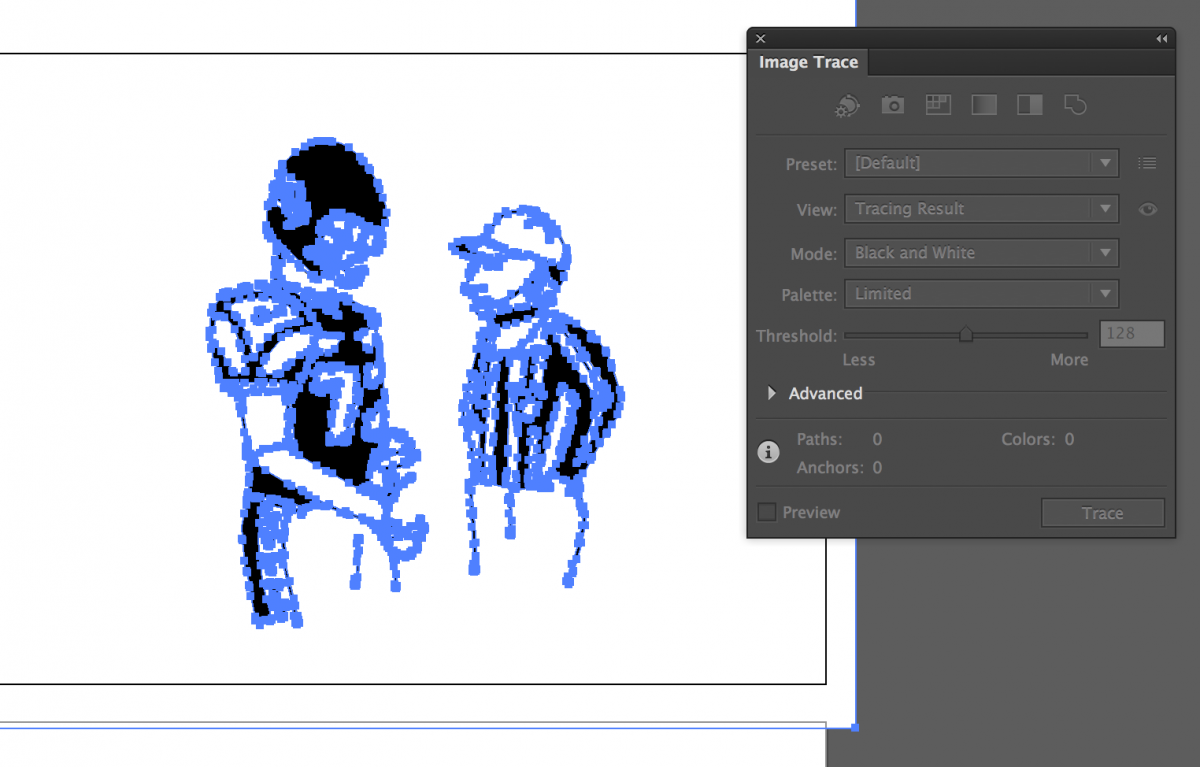Select the Grayscale gradient preset icon

coord(984,104)
